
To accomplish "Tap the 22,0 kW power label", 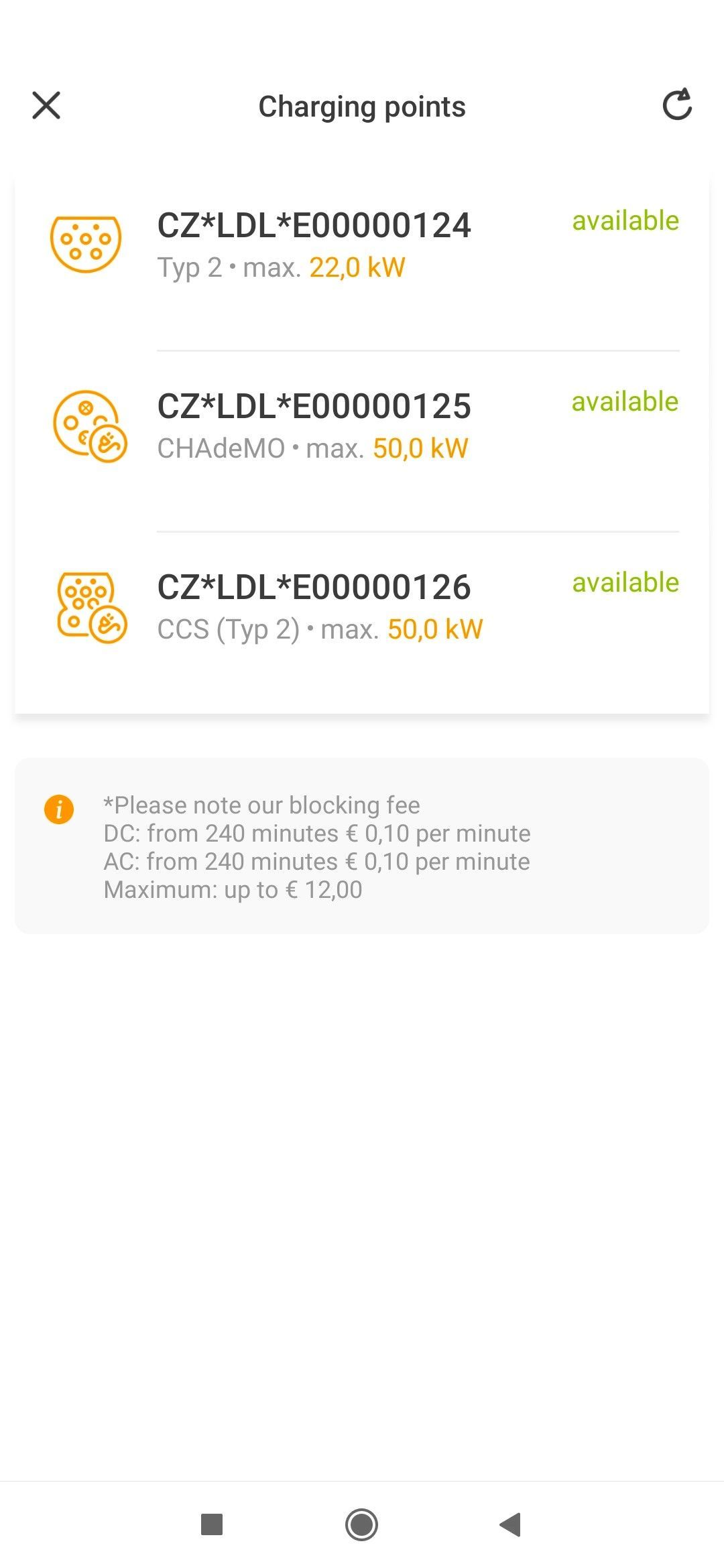I will pyautogui.click(x=357, y=267).
